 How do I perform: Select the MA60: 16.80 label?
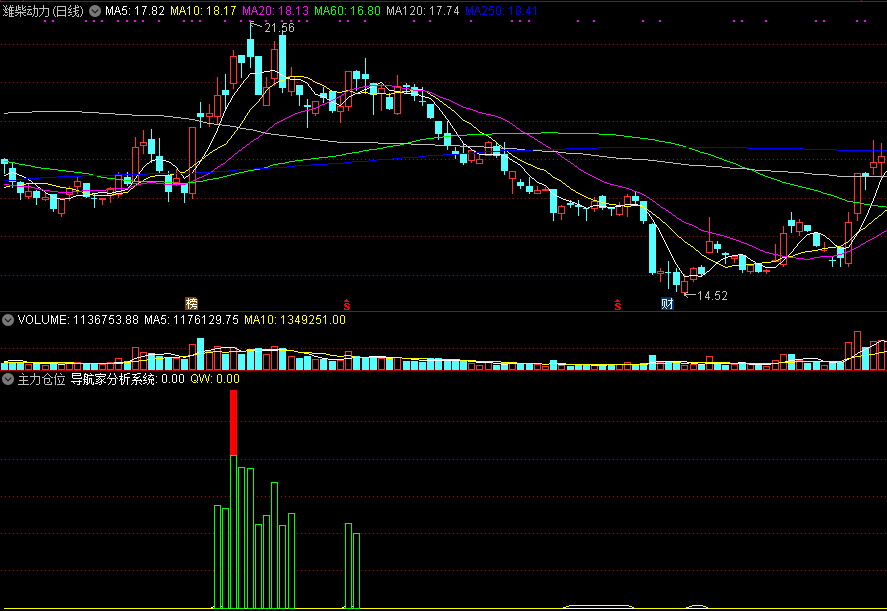tap(347, 11)
